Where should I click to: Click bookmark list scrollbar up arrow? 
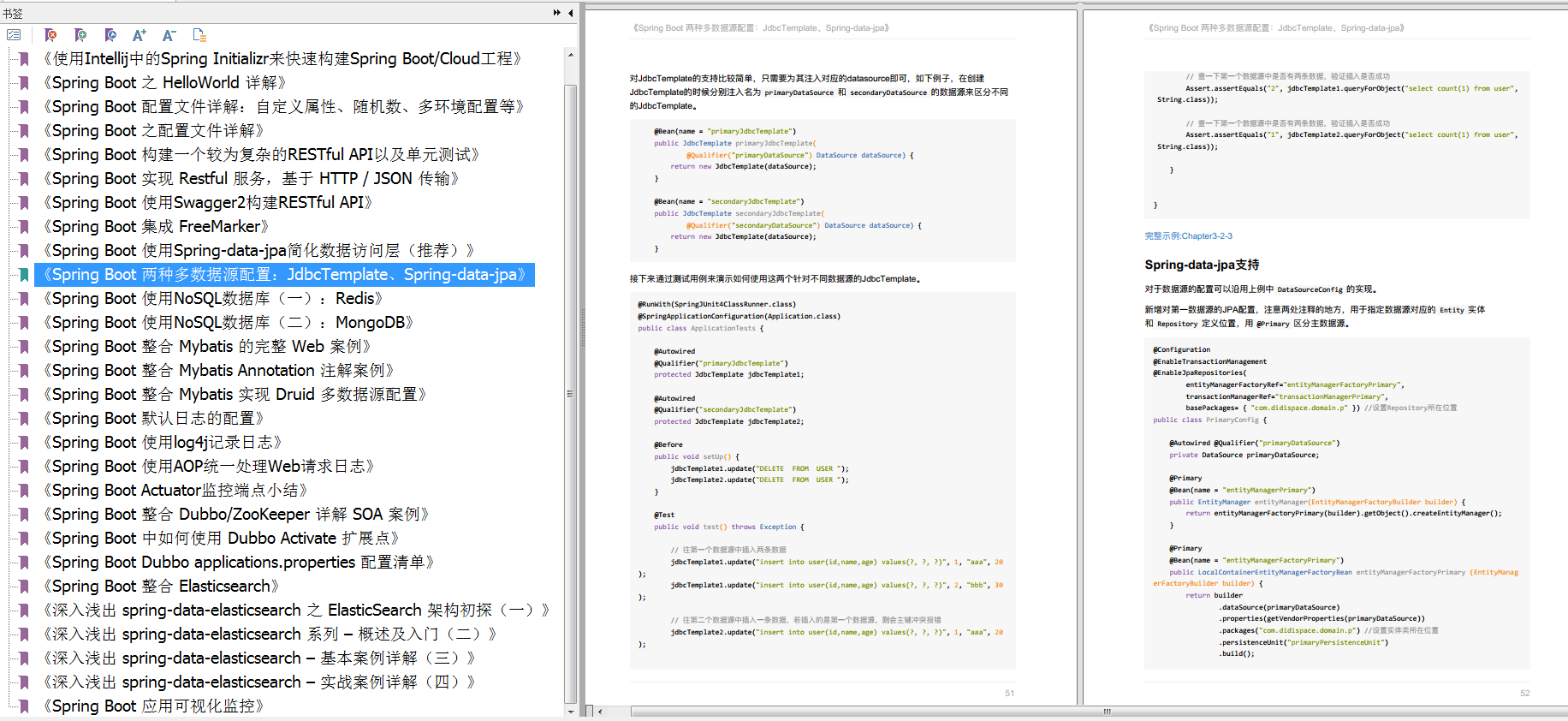(x=570, y=55)
